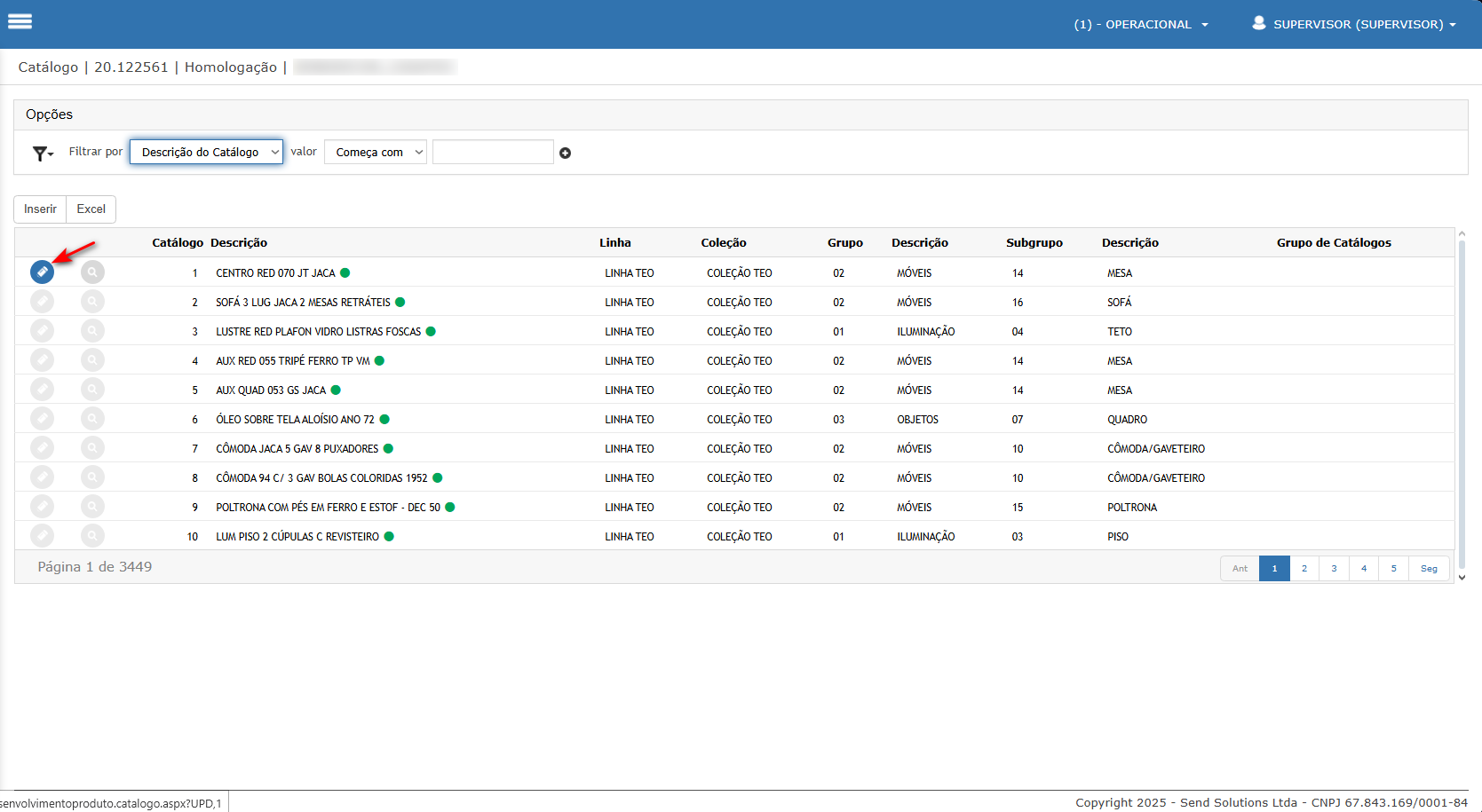Screen dimensions: 1482x812
Task: Go to page 2 of results
Action: tap(1304, 569)
